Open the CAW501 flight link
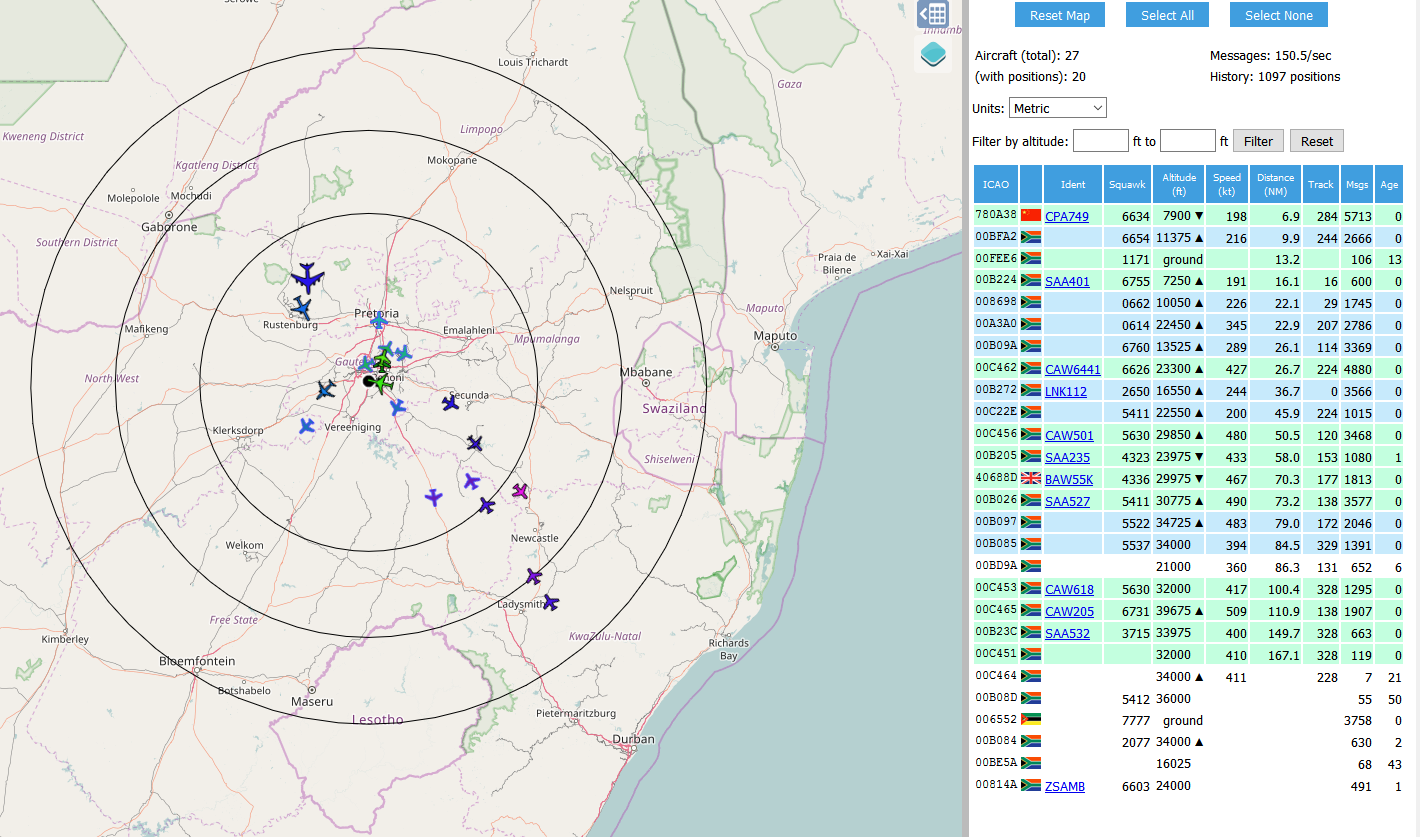Viewport: 1420px width, 837px height. point(1069,435)
